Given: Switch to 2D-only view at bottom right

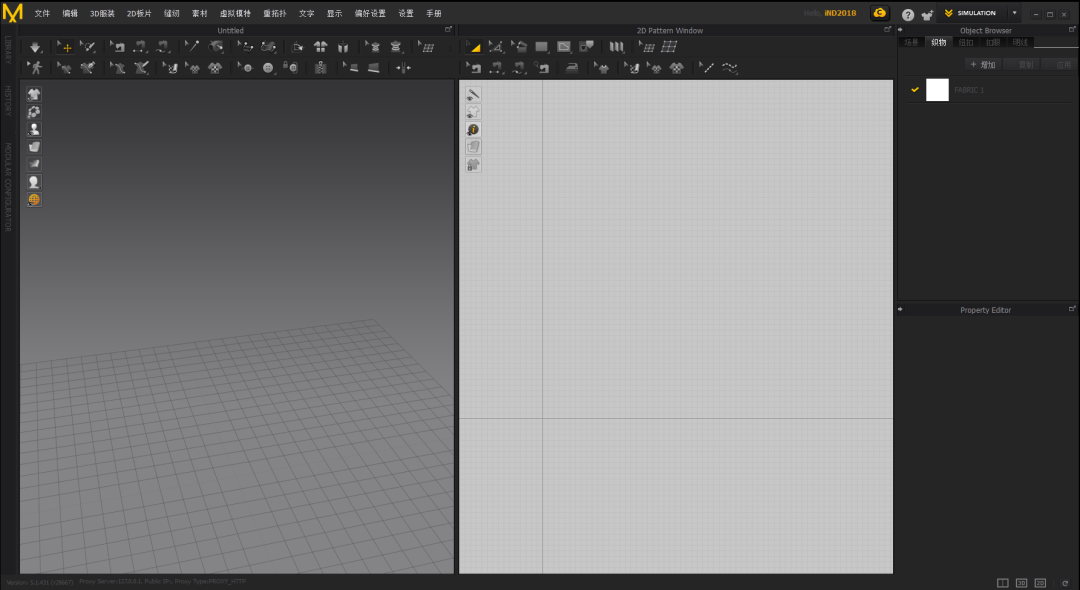Looking at the screenshot, I should (1040, 583).
